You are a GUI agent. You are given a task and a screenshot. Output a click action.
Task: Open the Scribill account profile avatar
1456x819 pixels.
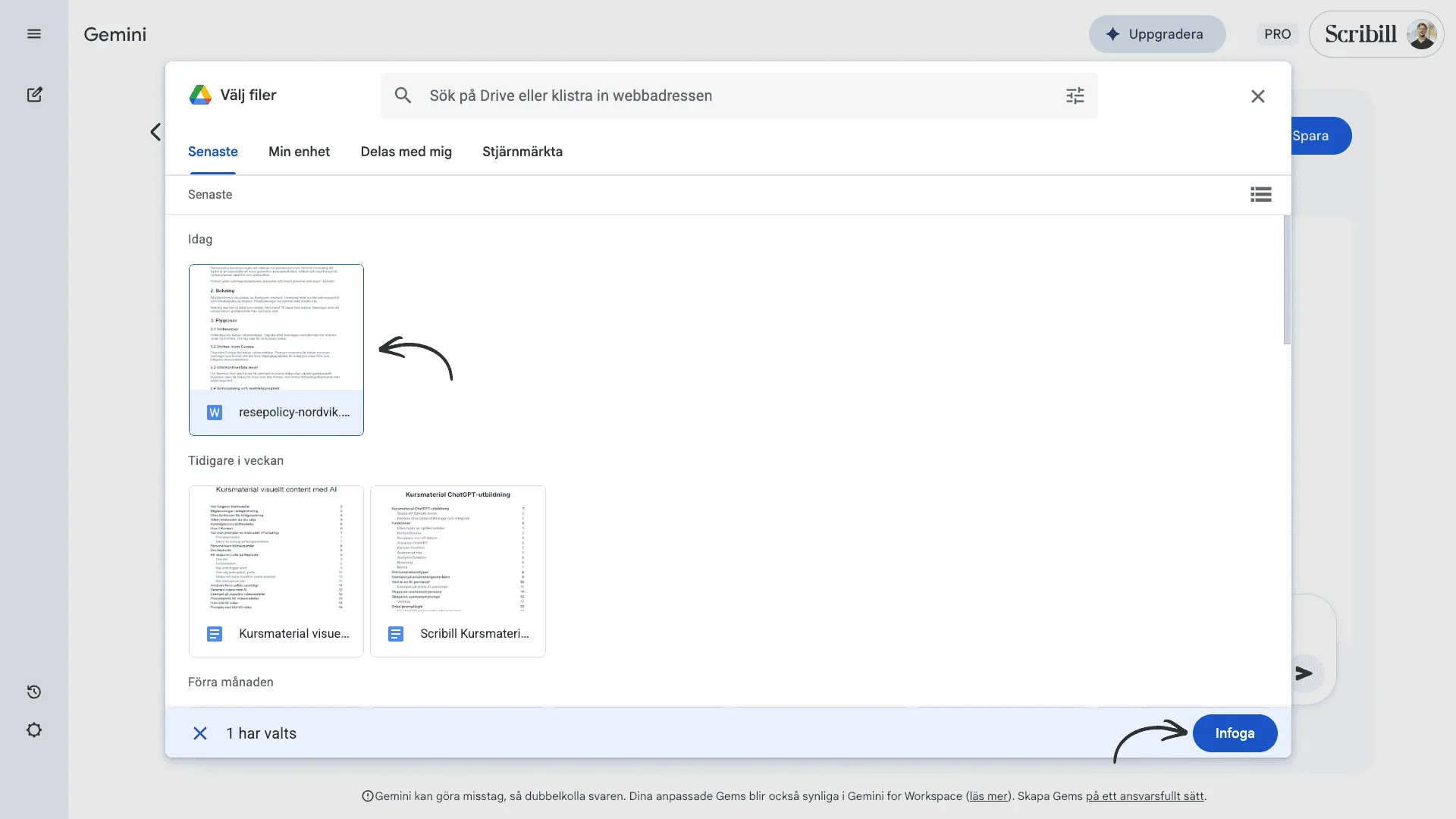tap(1421, 34)
